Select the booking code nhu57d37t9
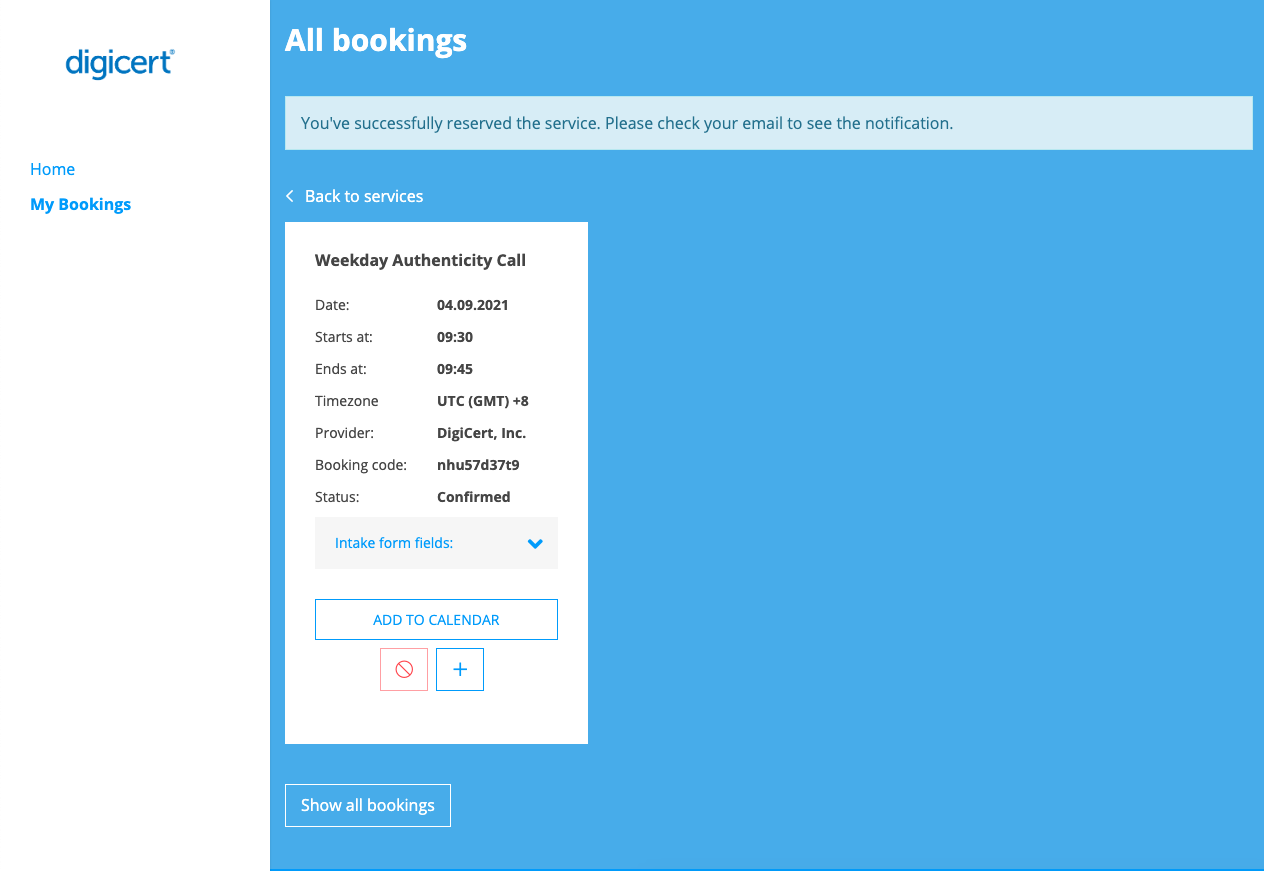 (478, 465)
